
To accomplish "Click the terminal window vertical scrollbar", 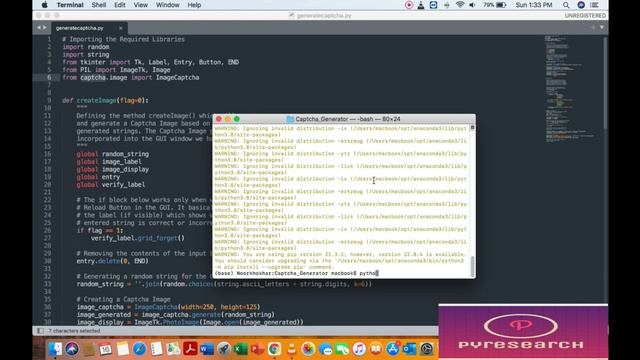I will [x=472, y=267].
